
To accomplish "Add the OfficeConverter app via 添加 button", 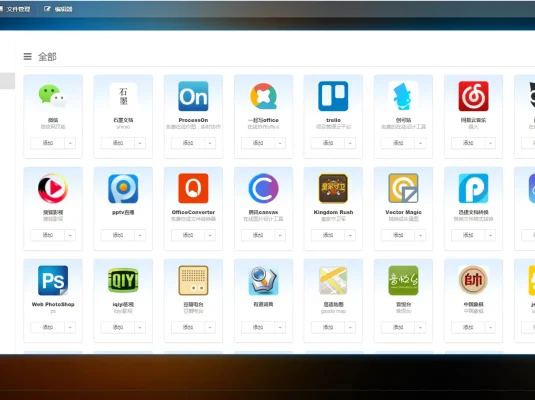I will click(188, 235).
